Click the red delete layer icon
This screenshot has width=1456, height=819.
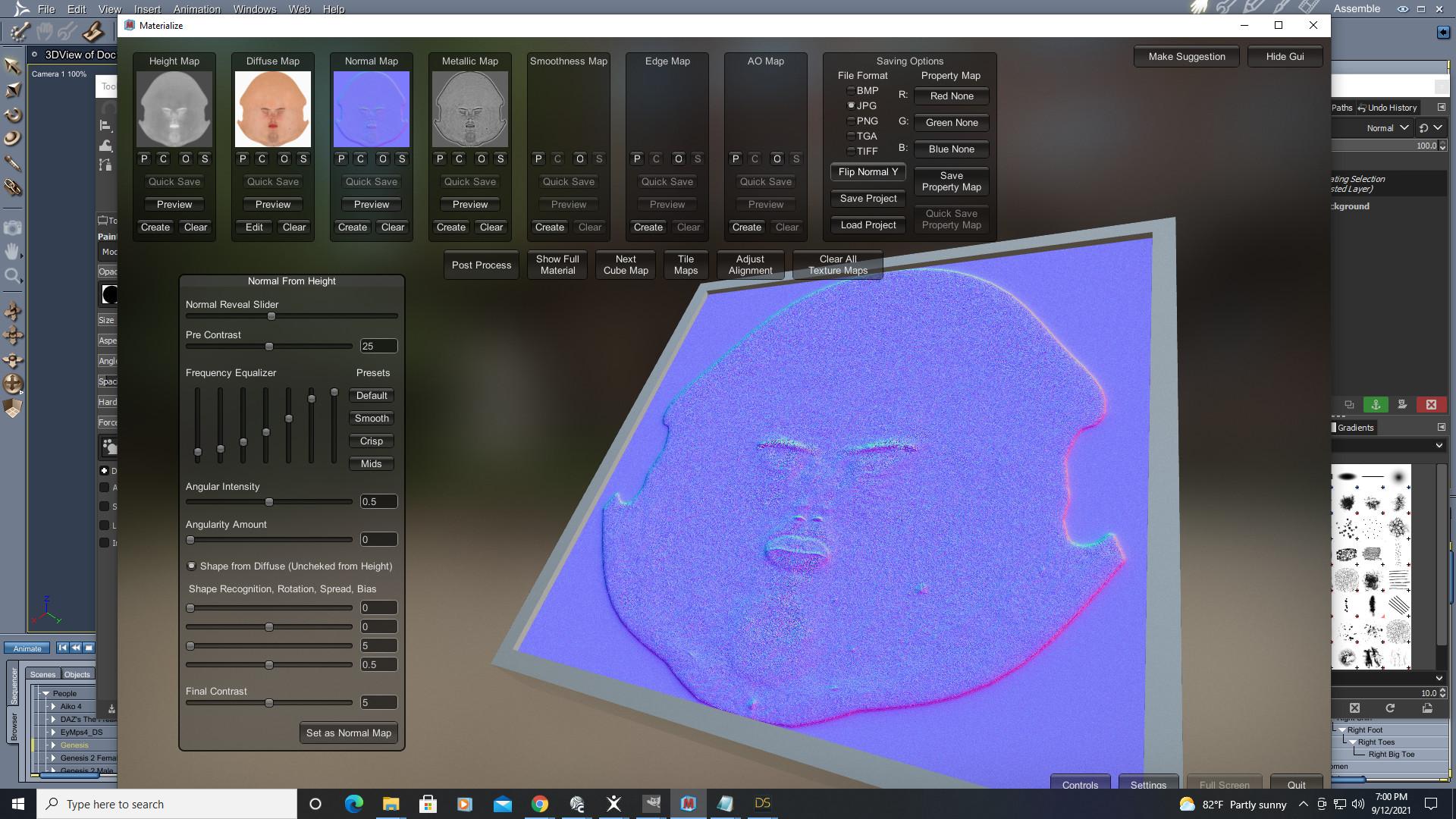point(1431,405)
